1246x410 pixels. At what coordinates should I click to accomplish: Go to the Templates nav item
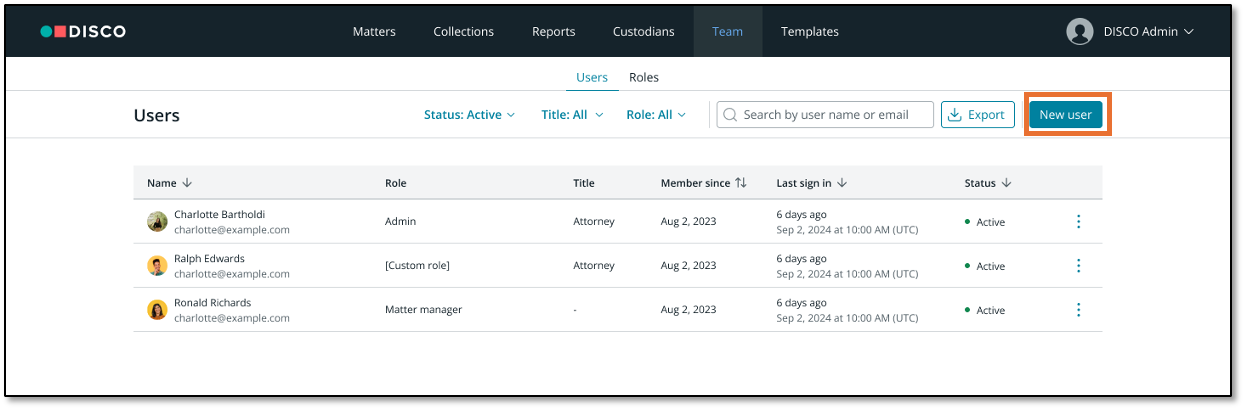coord(810,31)
